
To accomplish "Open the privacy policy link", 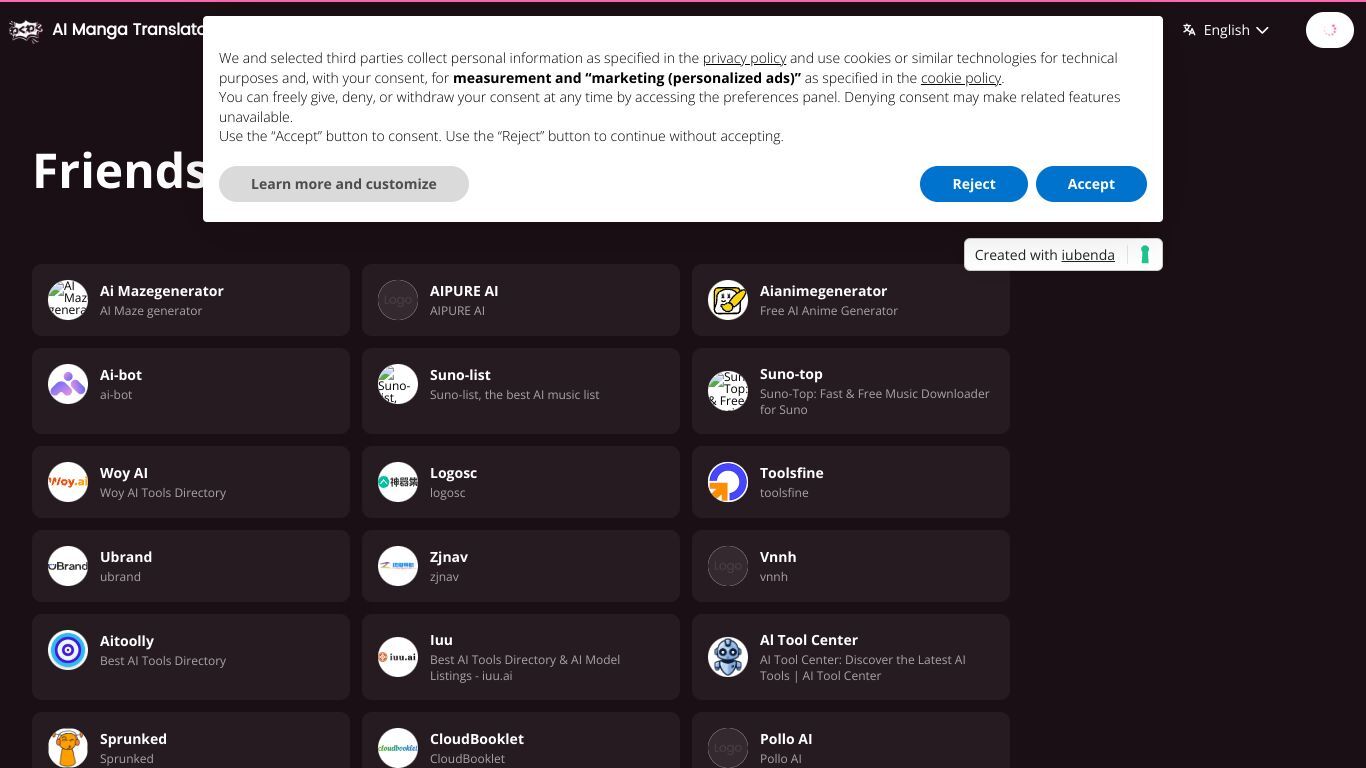I will [744, 58].
